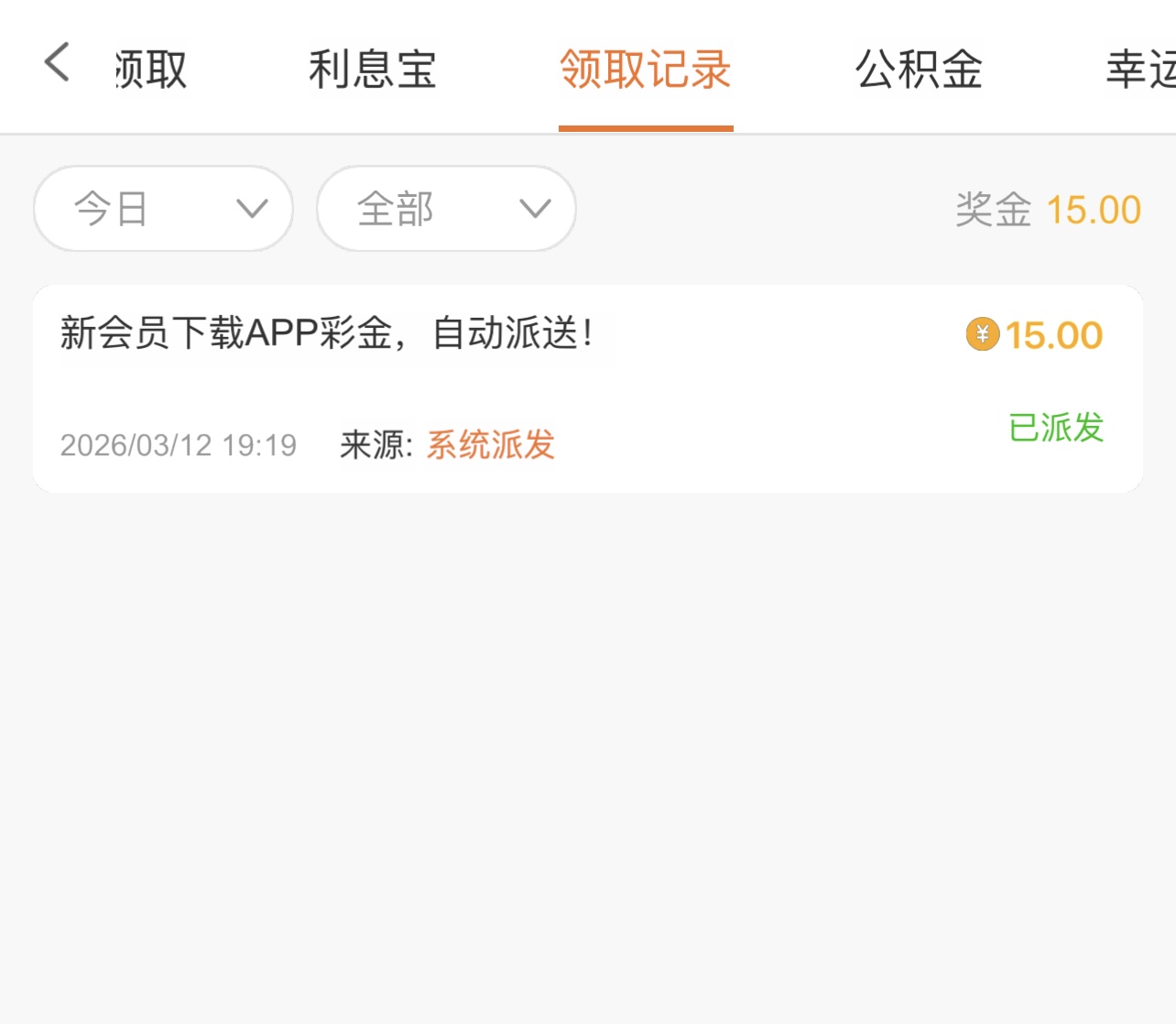The height and width of the screenshot is (1024, 1176).
Task: Expand the 全部 filter dropdown chevron
Action: click(535, 209)
